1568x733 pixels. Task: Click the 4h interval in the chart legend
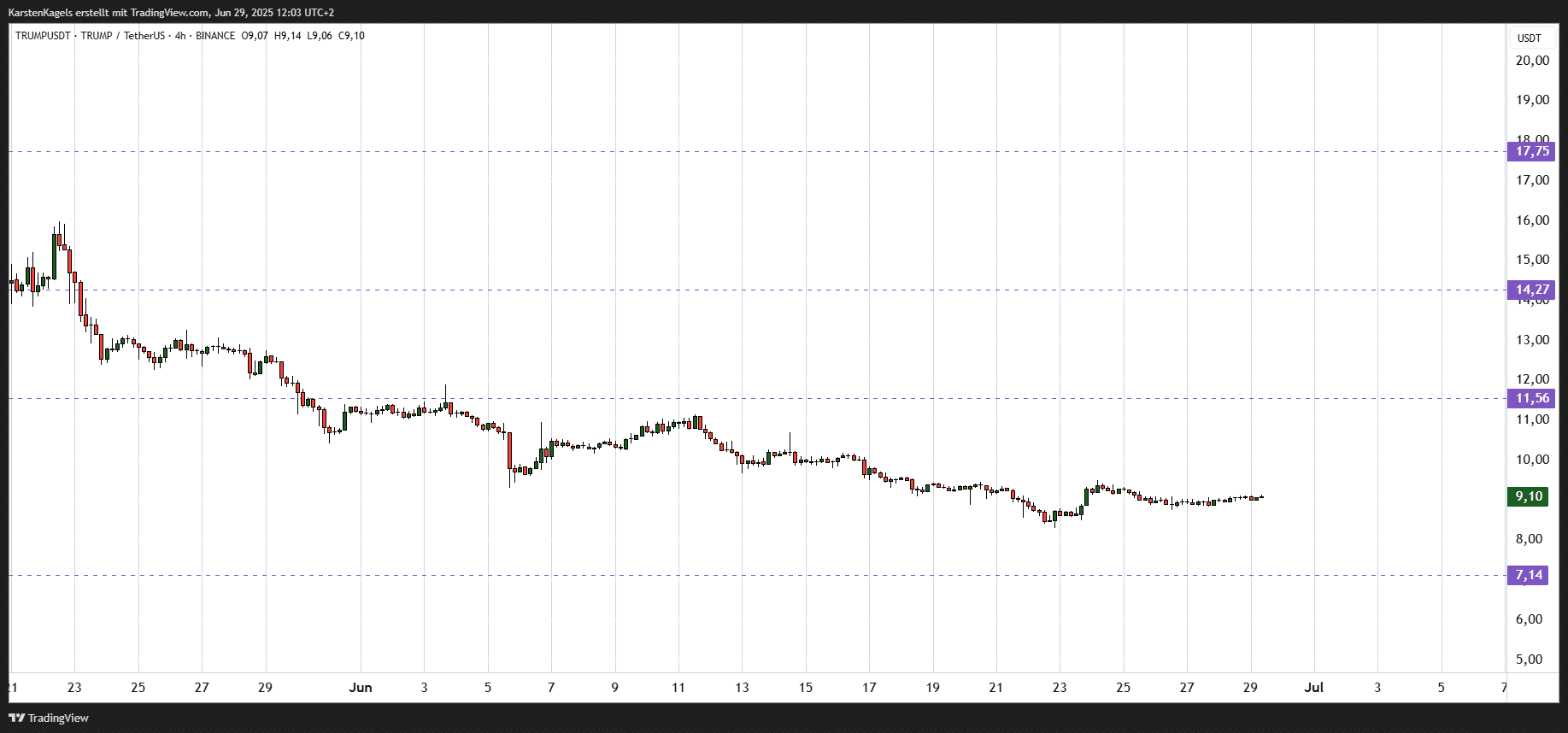tap(180, 36)
